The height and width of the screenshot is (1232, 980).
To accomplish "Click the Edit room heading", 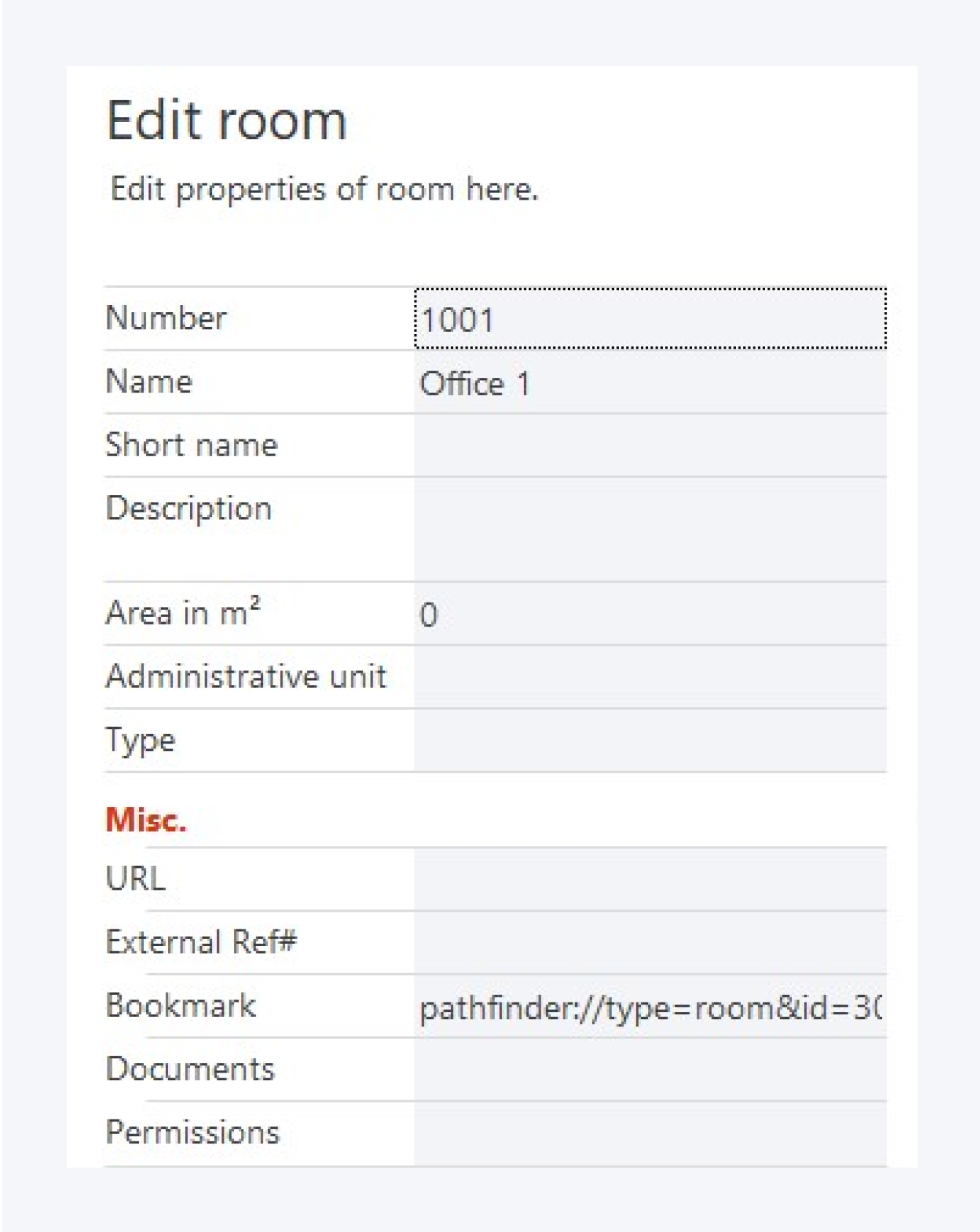I will coord(227,120).
